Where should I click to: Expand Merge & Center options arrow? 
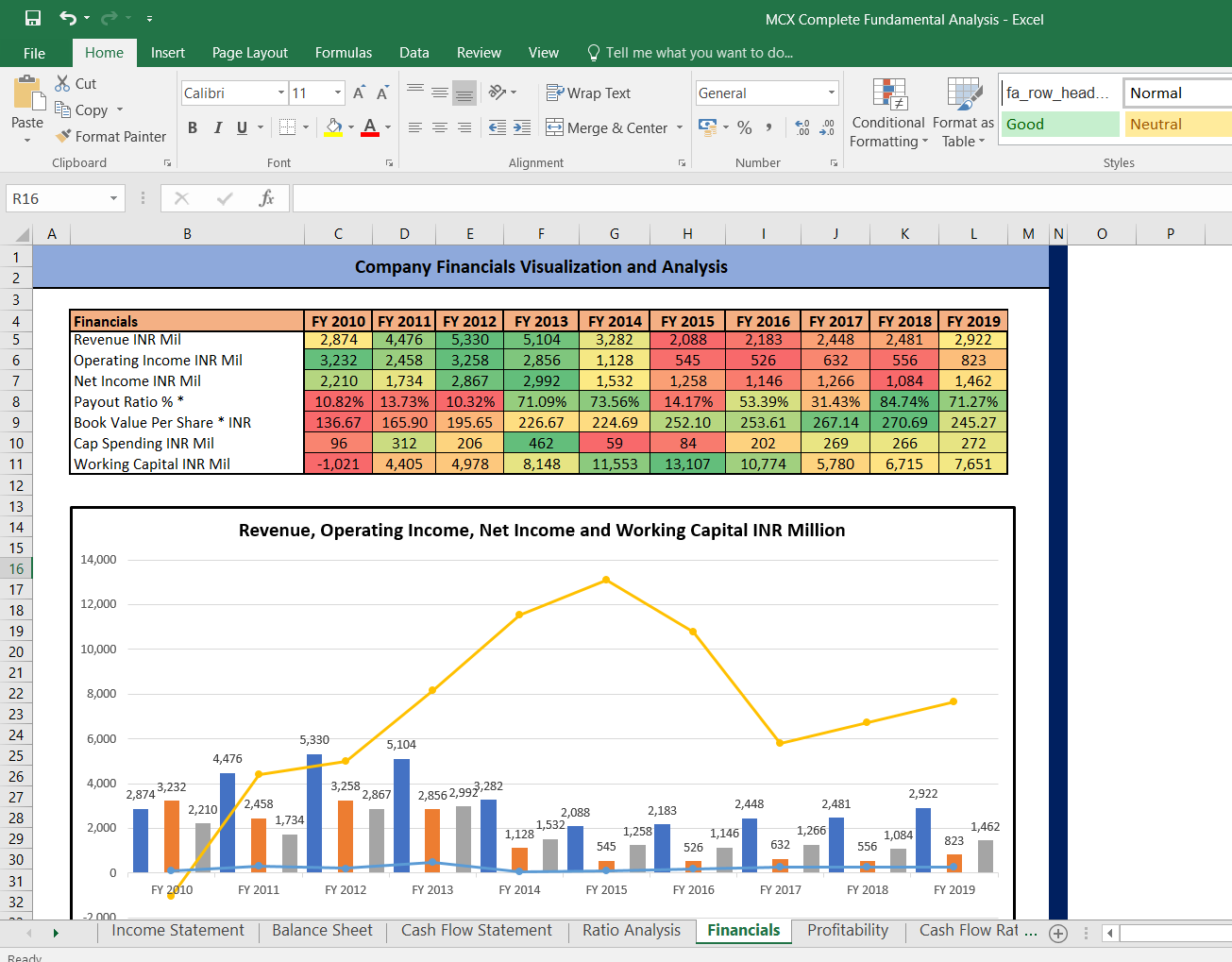tap(680, 127)
